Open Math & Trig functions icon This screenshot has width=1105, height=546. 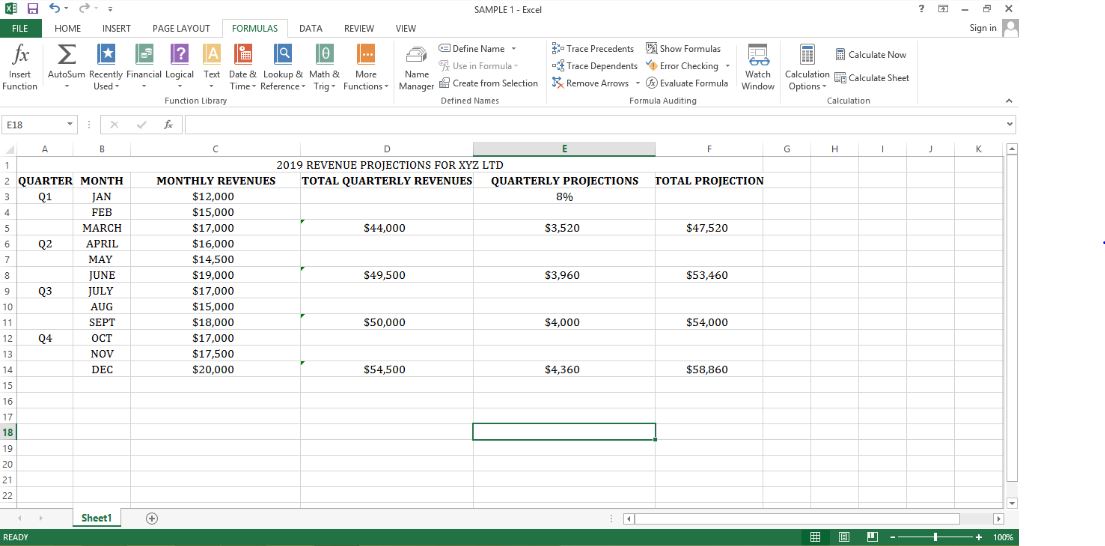(x=324, y=55)
